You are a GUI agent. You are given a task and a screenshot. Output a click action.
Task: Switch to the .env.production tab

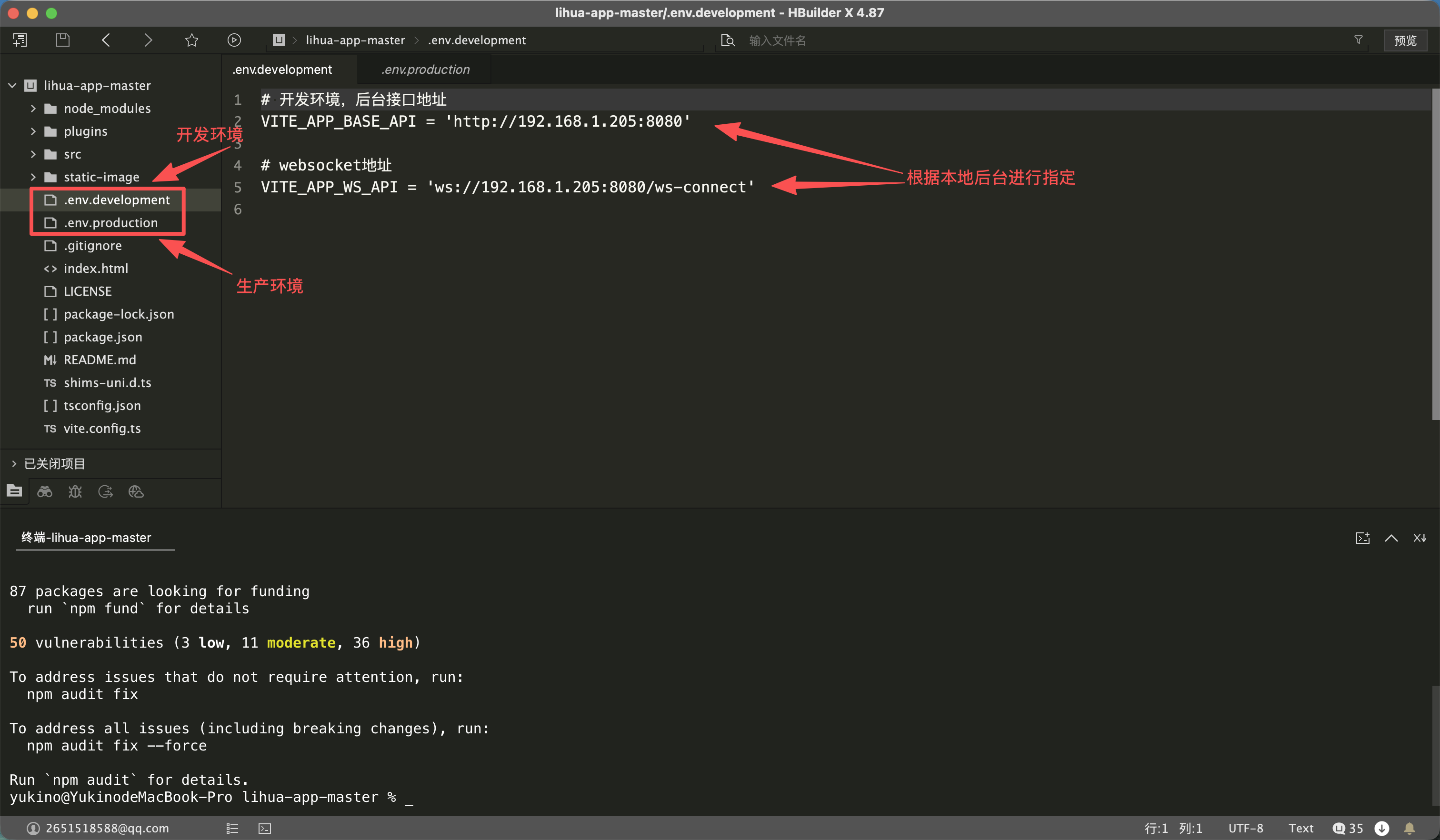[425, 70]
